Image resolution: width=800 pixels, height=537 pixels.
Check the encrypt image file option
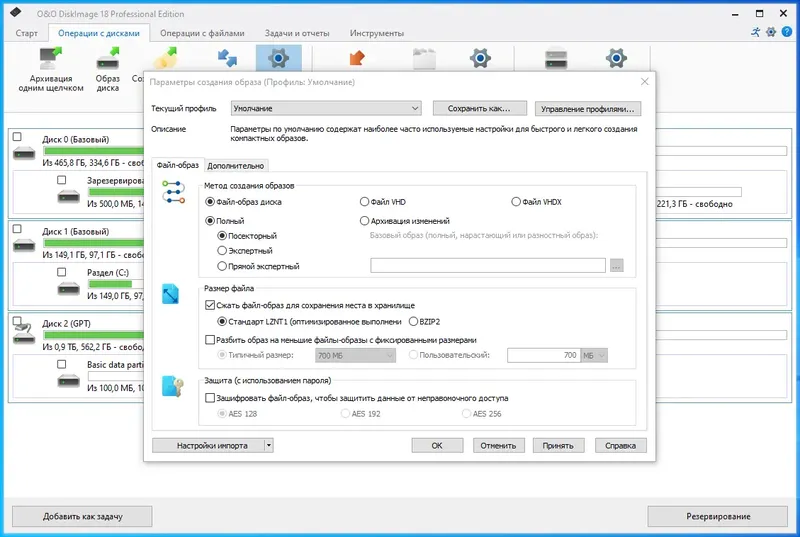pos(210,398)
